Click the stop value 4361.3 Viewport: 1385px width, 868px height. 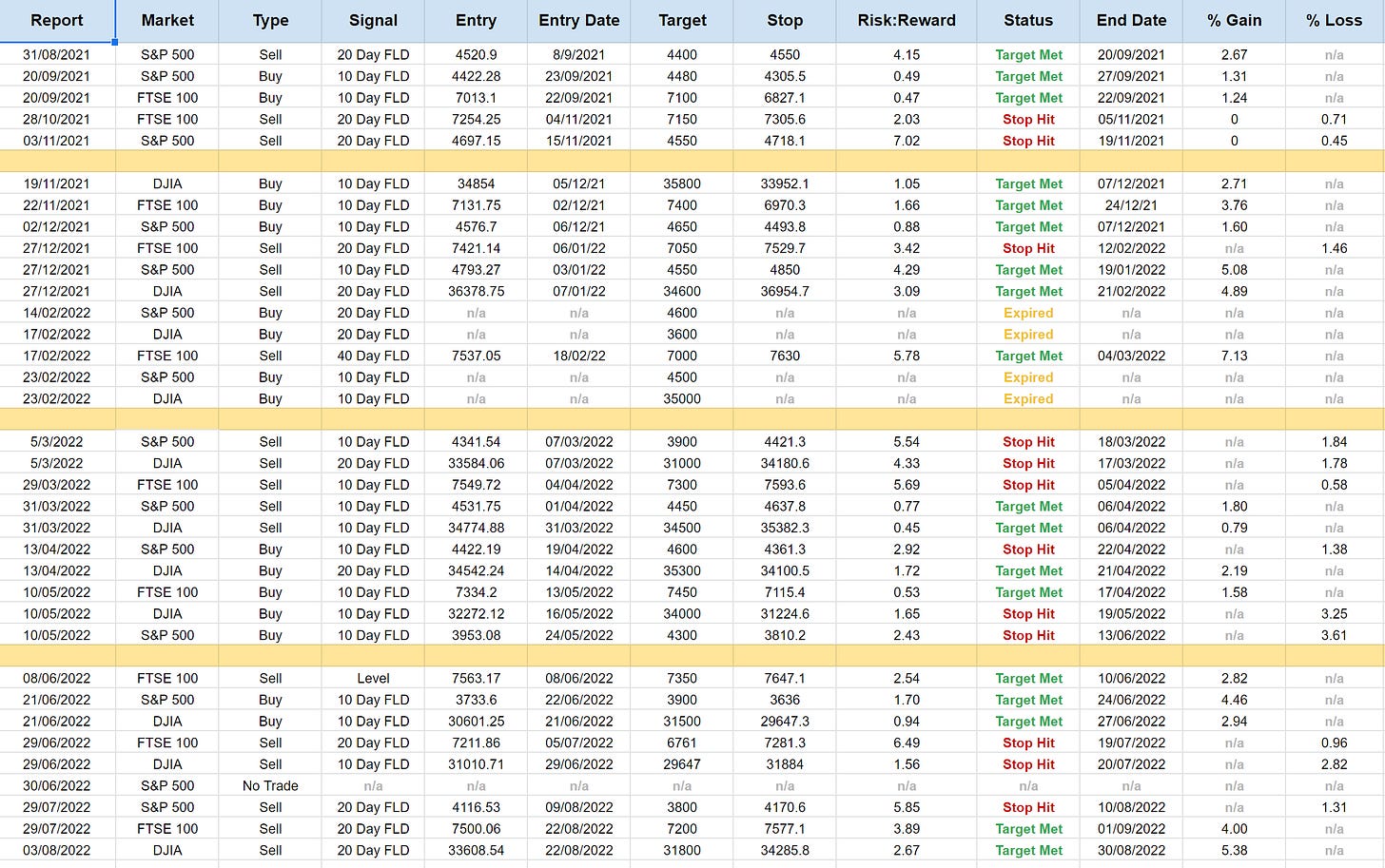[785, 550]
